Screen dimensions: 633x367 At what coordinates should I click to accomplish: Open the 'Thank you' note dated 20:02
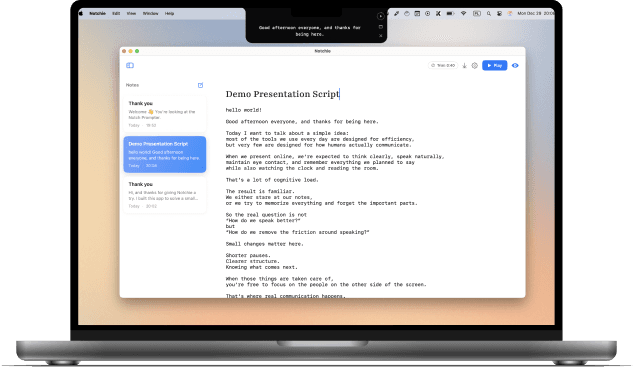click(x=165, y=195)
